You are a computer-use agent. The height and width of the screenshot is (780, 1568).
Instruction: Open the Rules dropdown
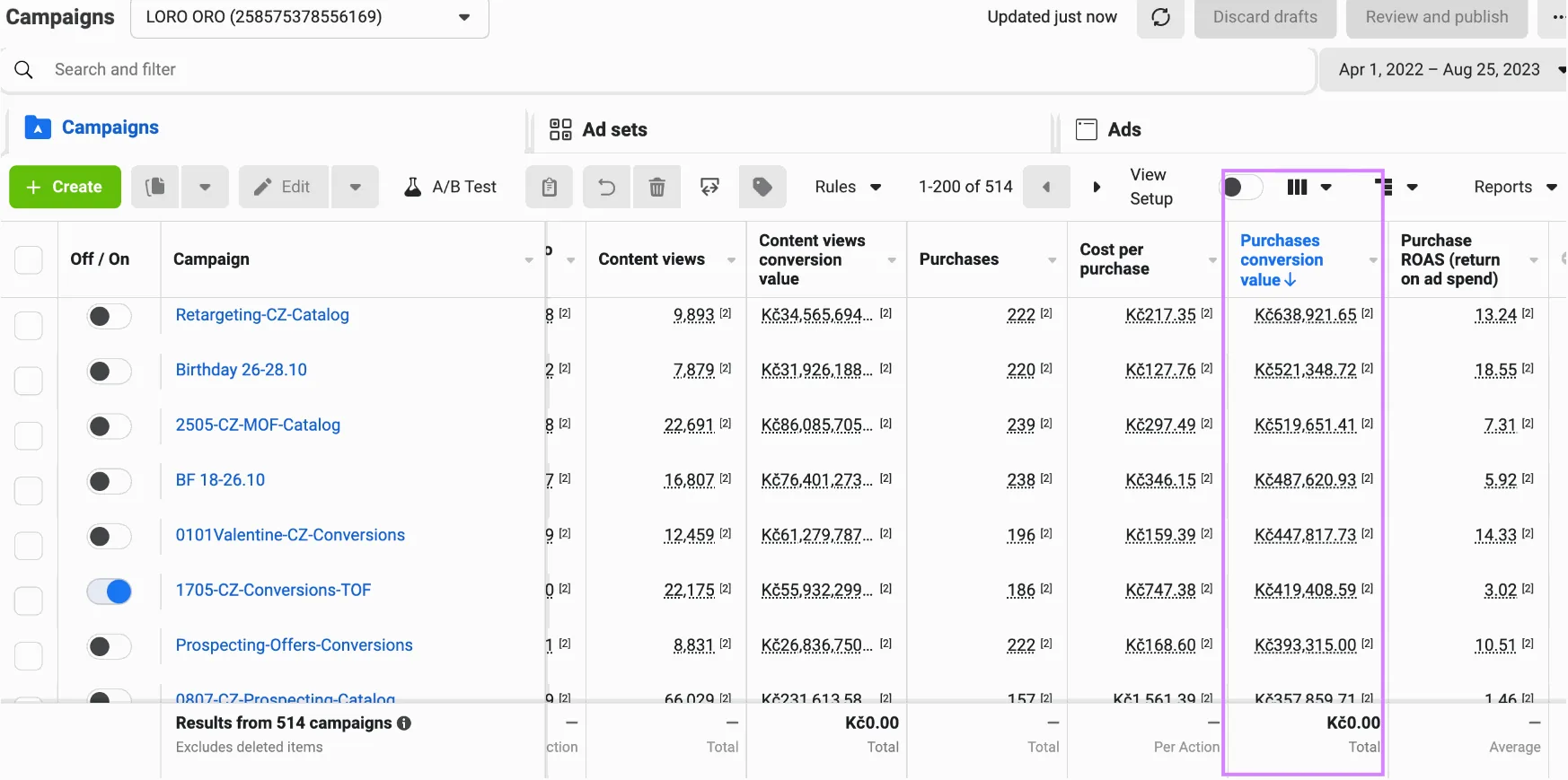pos(848,187)
